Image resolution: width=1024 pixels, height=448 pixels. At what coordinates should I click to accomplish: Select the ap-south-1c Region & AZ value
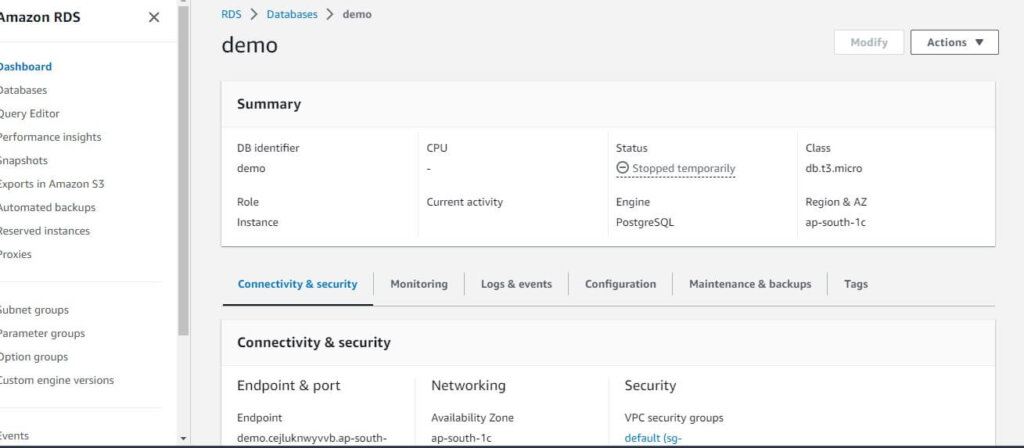pos(836,222)
